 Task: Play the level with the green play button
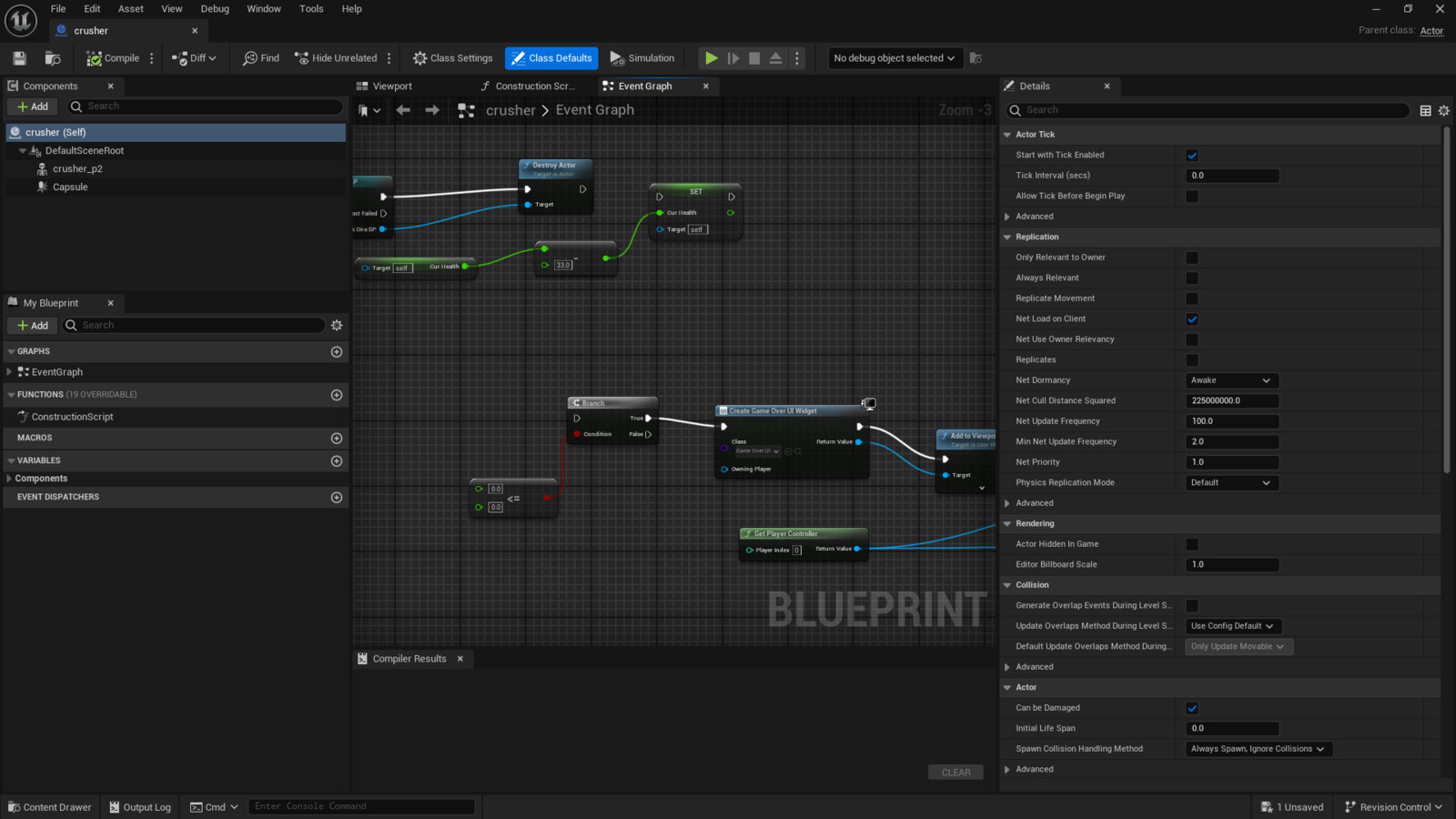pos(711,58)
